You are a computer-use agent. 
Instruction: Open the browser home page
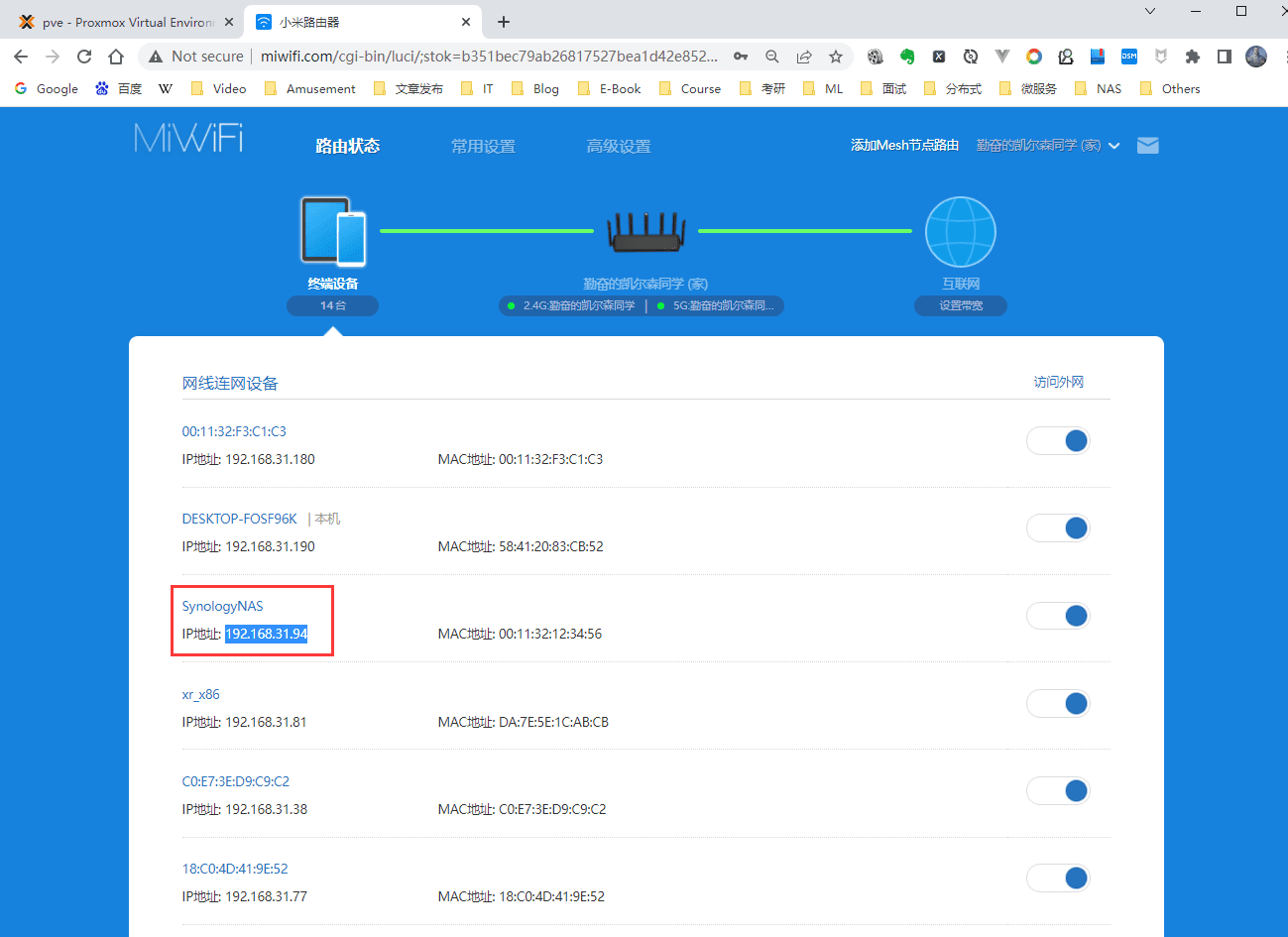(x=116, y=57)
